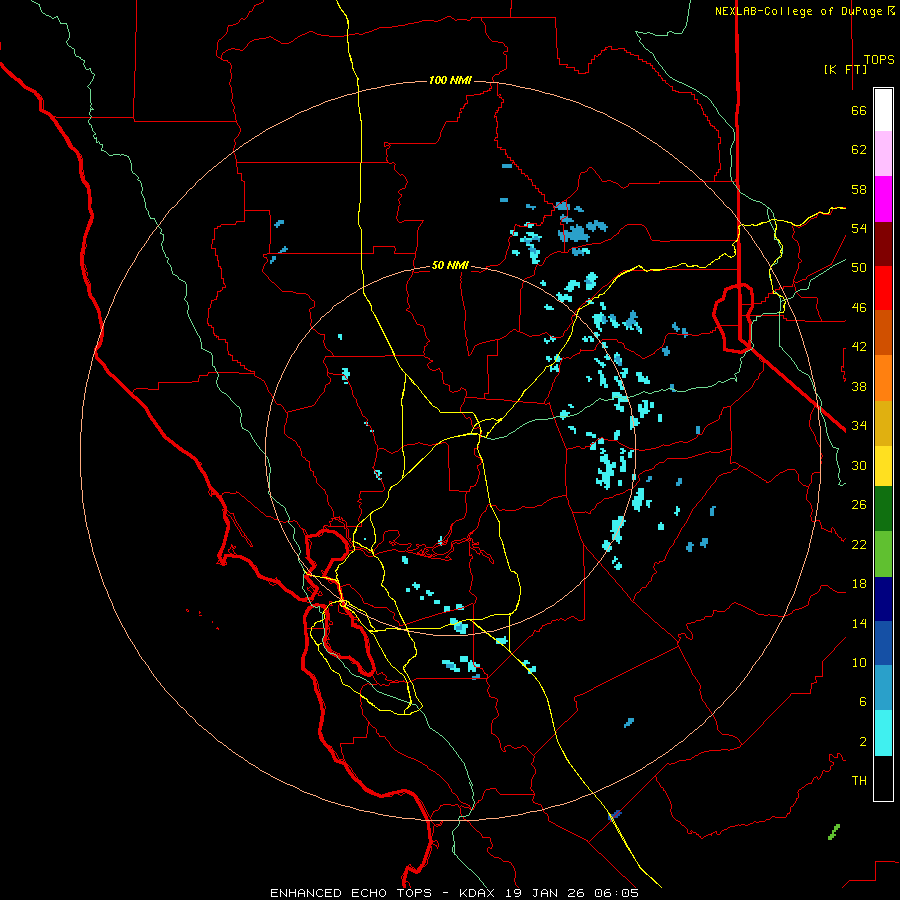Select the black swatch ending the legend
Image resolution: width=900 pixels, height=900 pixels.
pyautogui.click(x=883, y=778)
